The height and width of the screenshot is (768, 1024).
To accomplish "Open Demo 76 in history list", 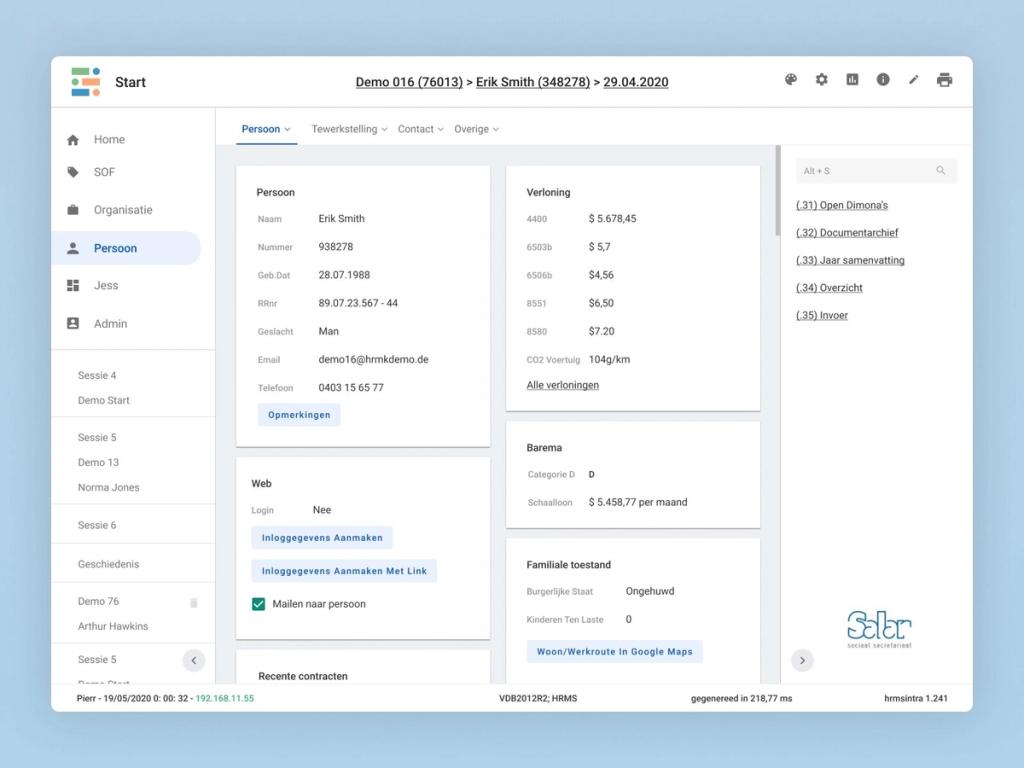I will pyautogui.click(x=98, y=601).
